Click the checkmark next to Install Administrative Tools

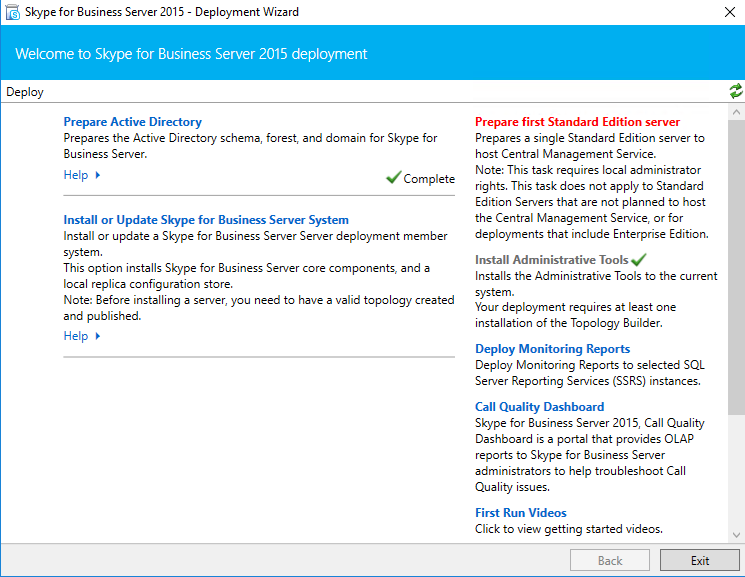639,259
